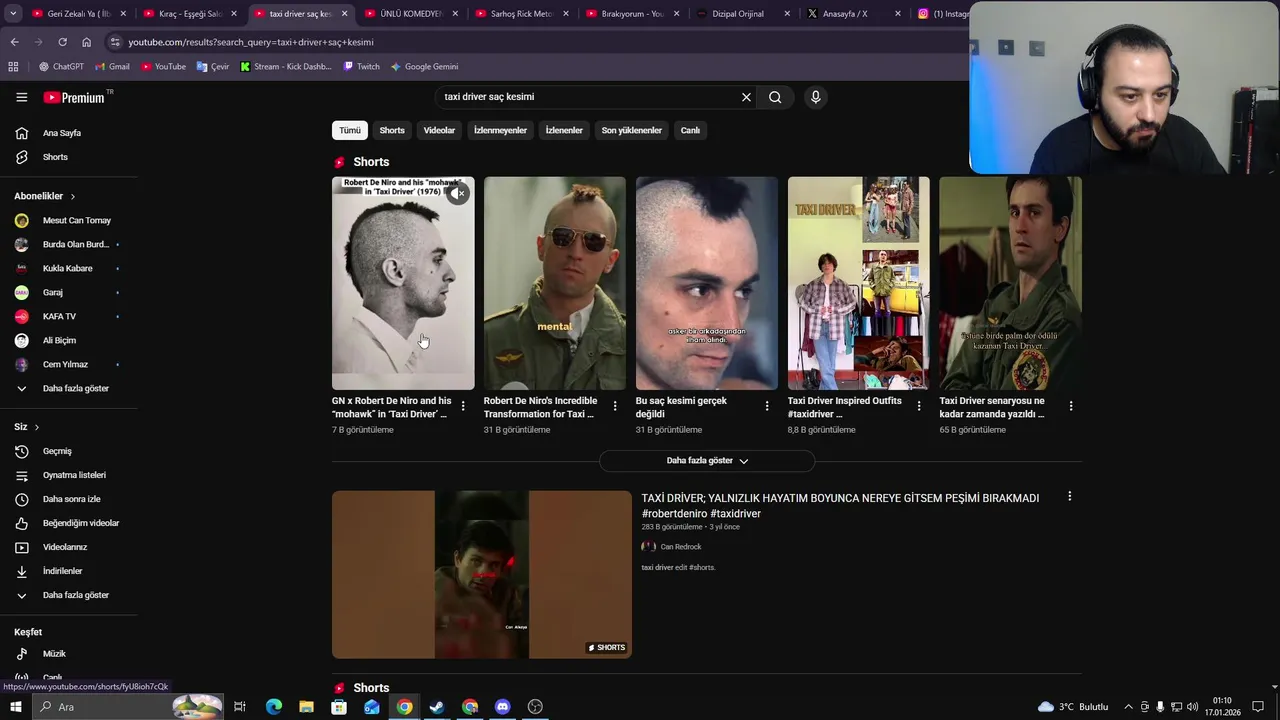
Task: Select the Videolar filter chip
Action: pos(439,130)
